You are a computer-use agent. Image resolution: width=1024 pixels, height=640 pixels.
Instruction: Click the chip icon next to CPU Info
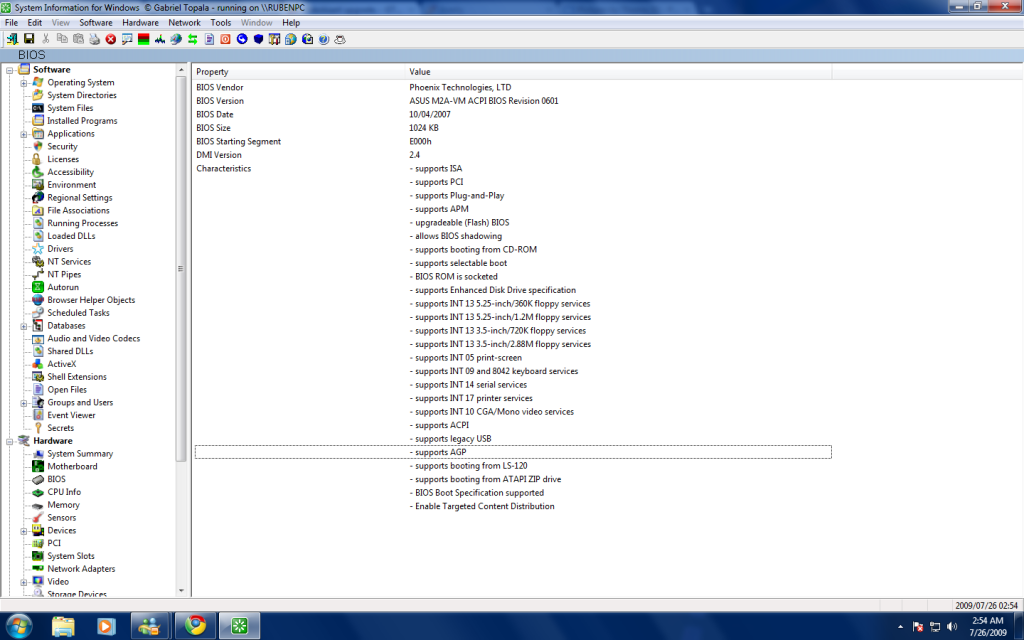click(x=38, y=492)
